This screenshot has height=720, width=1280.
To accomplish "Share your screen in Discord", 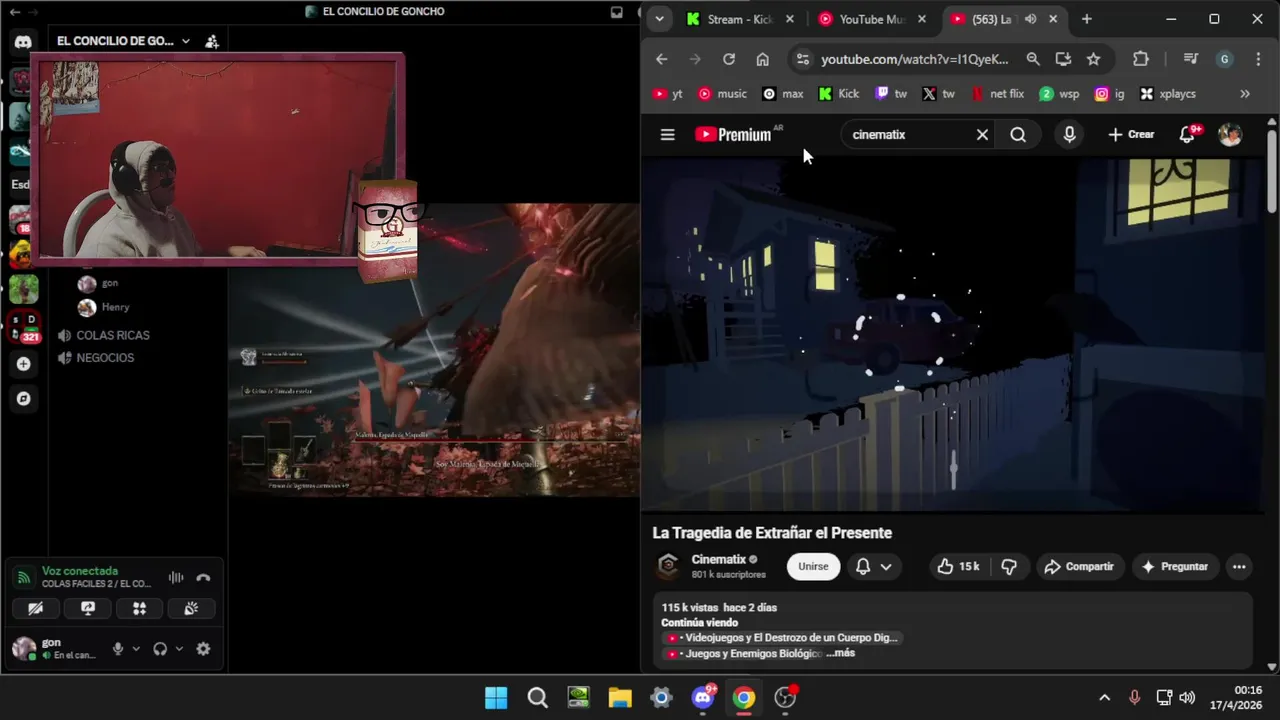I will [87, 608].
